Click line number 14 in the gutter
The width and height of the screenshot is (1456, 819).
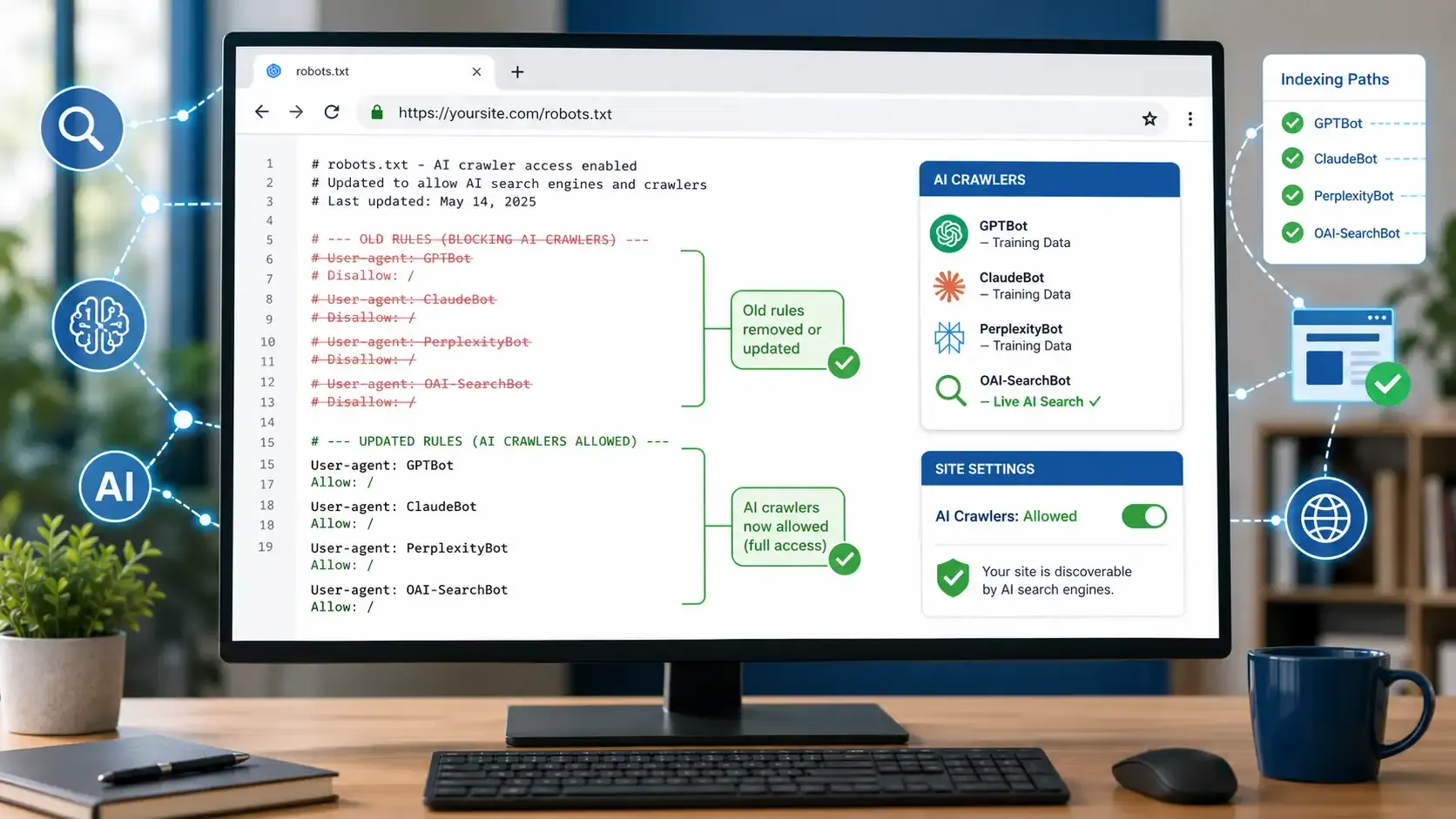(x=267, y=422)
